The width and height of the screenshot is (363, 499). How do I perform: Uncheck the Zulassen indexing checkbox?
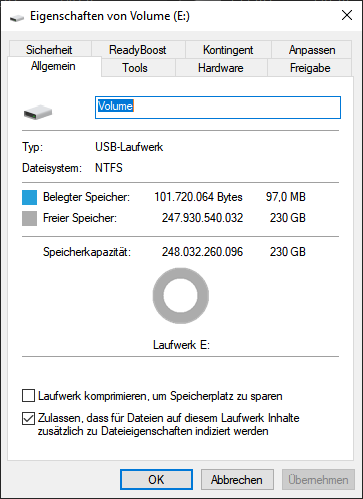pos(28,418)
